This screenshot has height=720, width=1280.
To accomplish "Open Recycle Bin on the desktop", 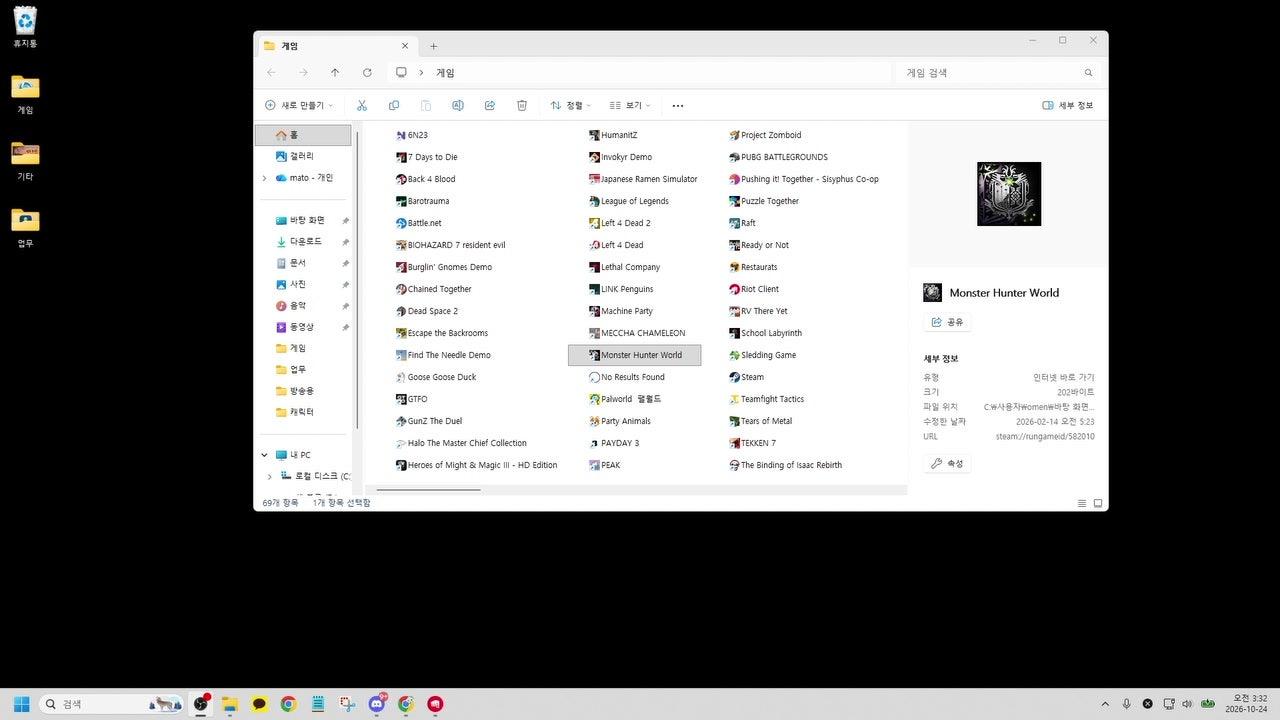I will (x=25, y=28).
